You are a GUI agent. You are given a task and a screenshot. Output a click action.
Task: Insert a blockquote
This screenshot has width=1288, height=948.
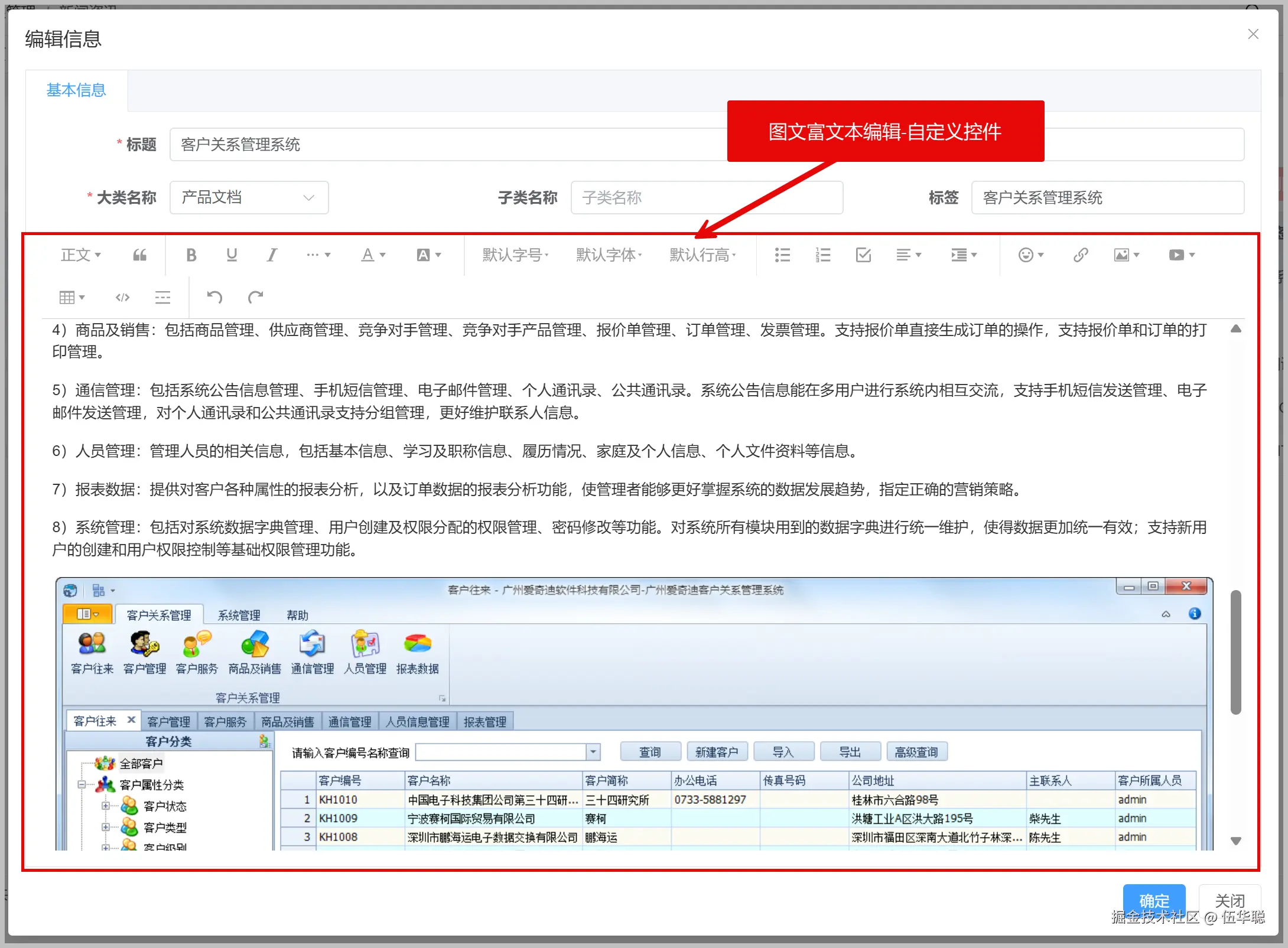pos(139,255)
